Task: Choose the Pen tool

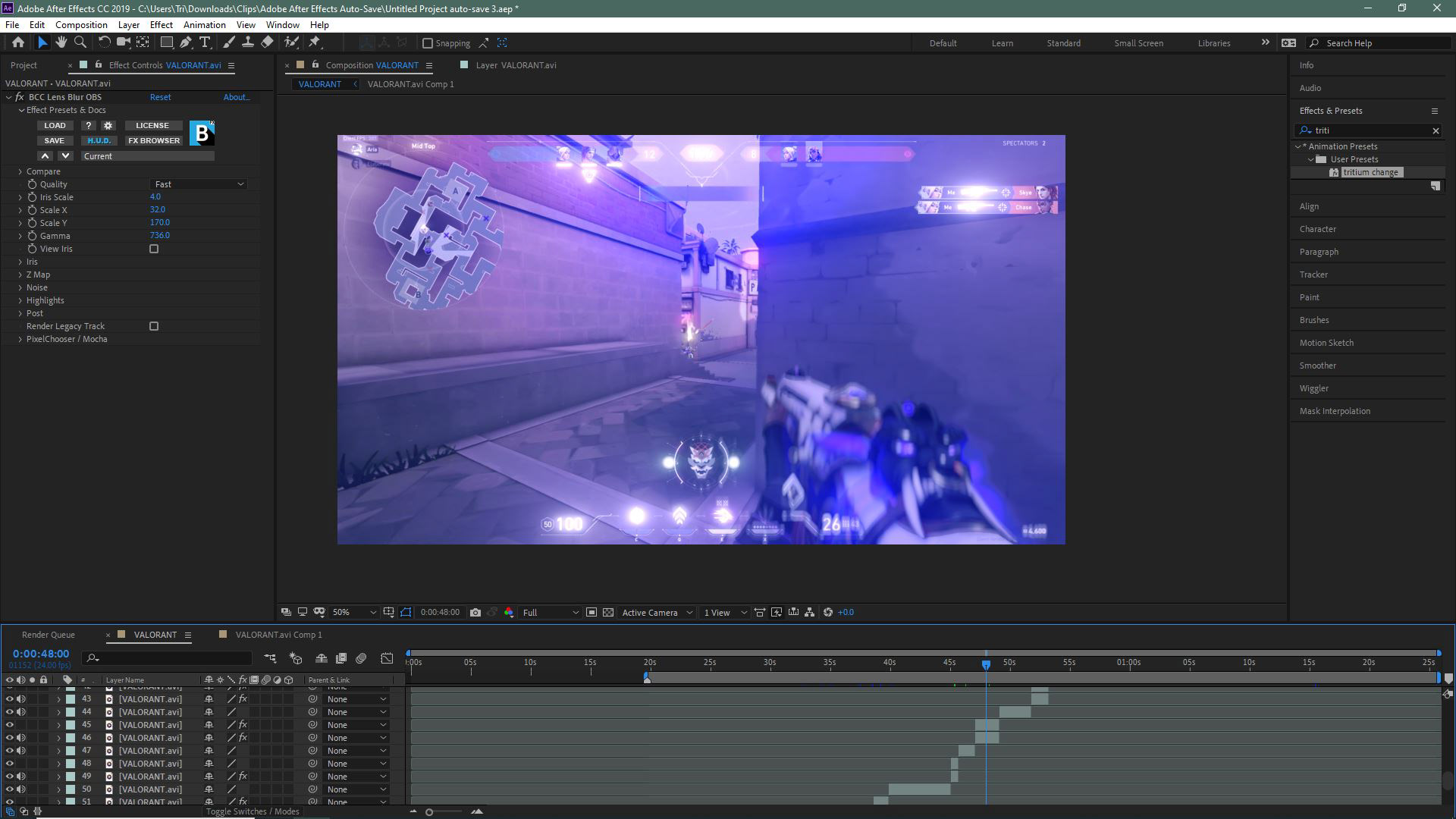Action: point(186,42)
